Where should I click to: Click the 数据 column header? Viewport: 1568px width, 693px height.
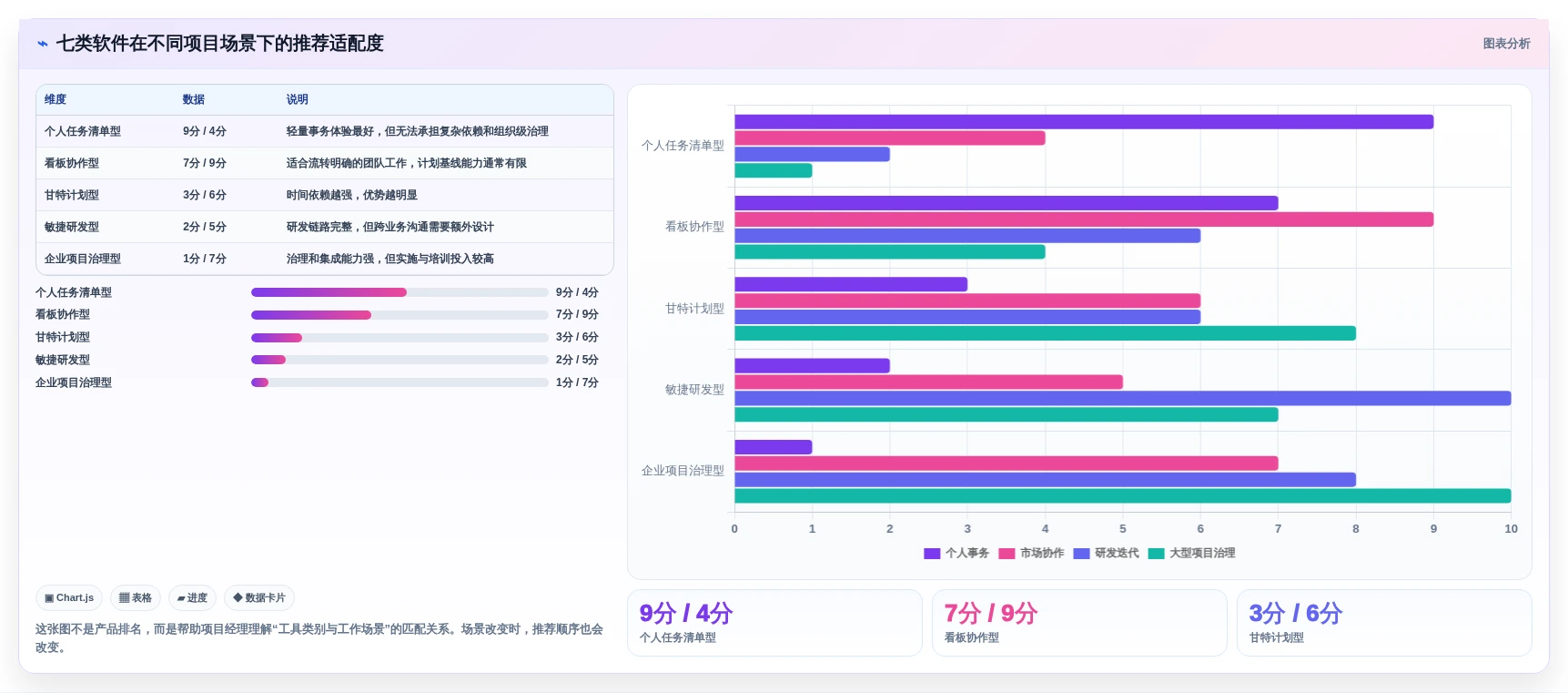click(194, 100)
